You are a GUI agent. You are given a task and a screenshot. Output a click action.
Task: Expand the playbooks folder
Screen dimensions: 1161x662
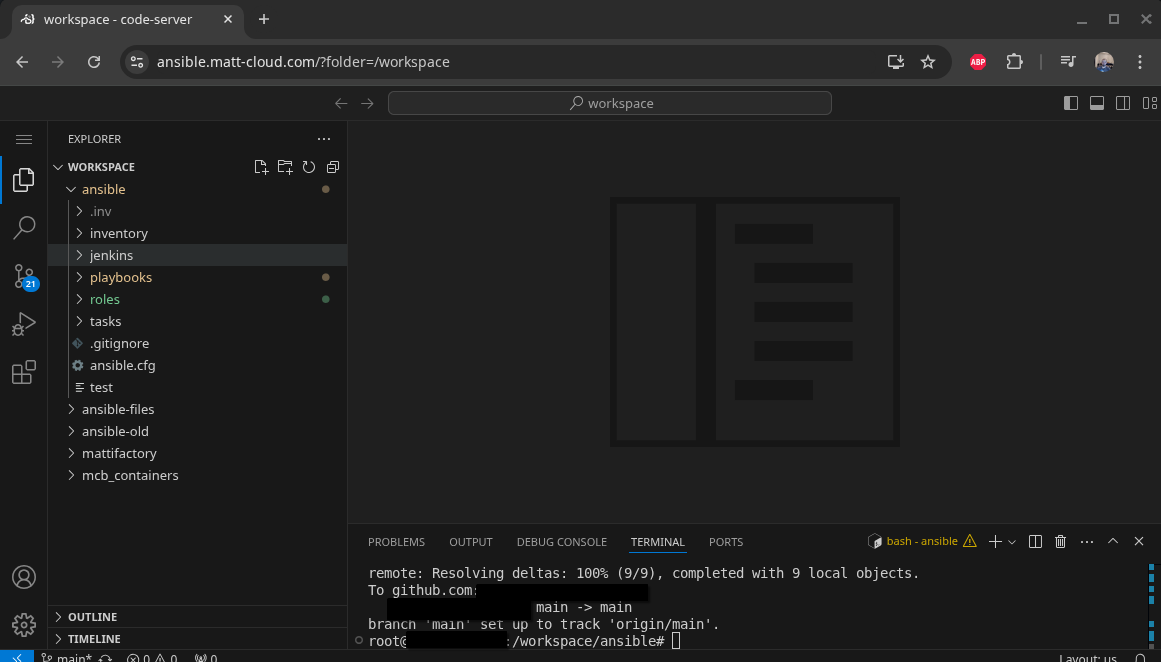tap(120, 277)
